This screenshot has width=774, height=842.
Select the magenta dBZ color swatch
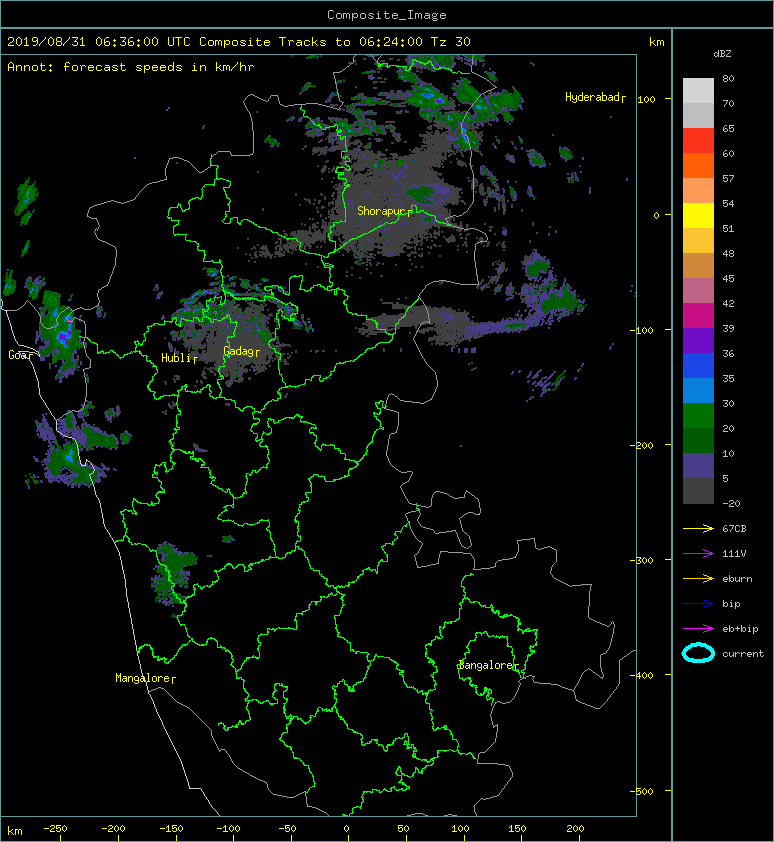point(698,315)
